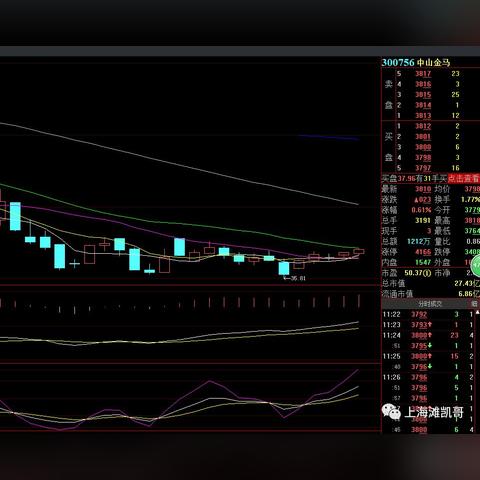480x480 pixels.
Task: Click the buy-2 price 3801
Action: coord(423,136)
